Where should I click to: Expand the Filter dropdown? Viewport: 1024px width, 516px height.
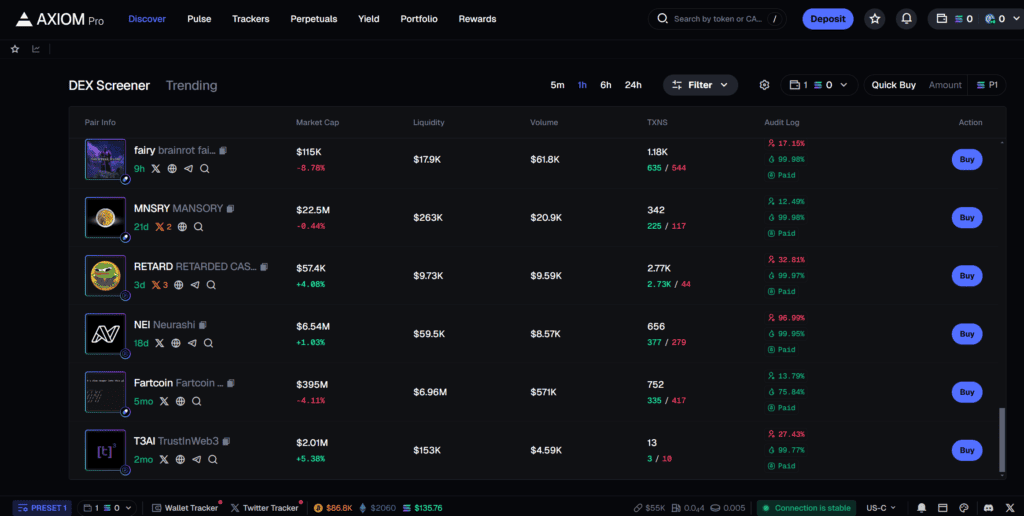coord(700,85)
